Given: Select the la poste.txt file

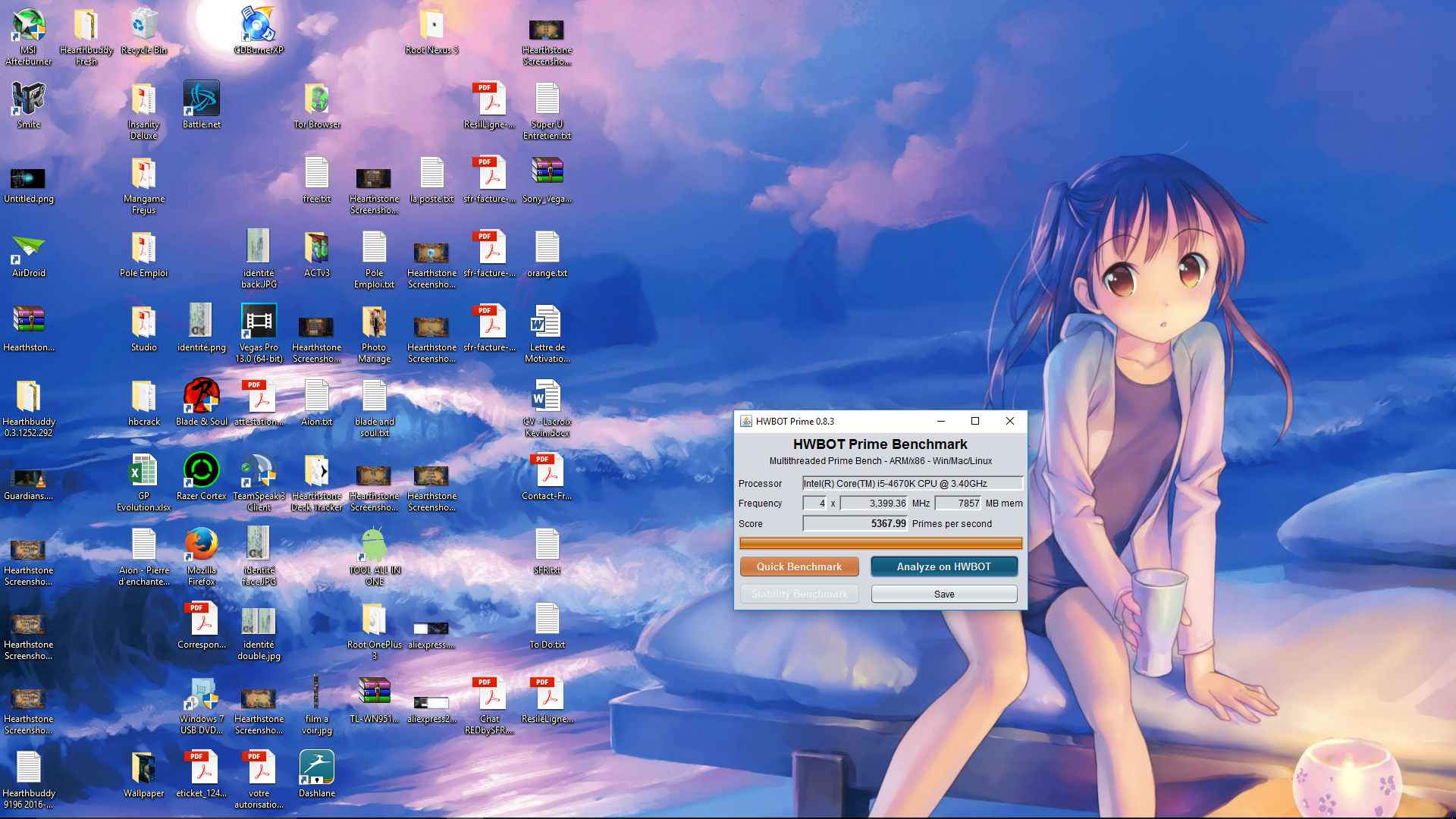Looking at the screenshot, I should [x=432, y=179].
